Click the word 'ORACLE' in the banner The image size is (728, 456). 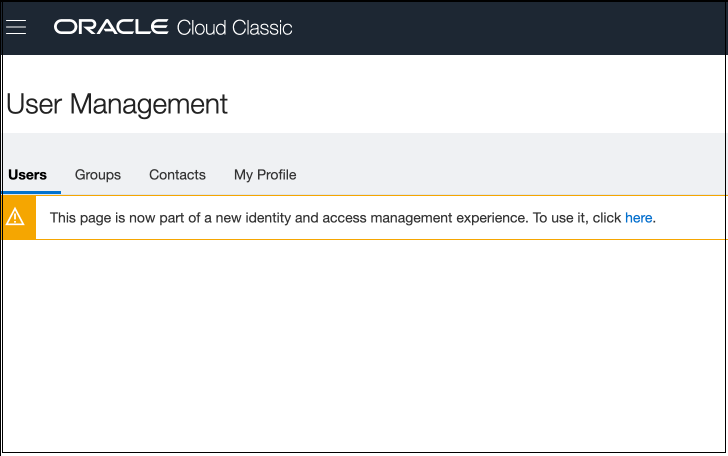[111, 27]
